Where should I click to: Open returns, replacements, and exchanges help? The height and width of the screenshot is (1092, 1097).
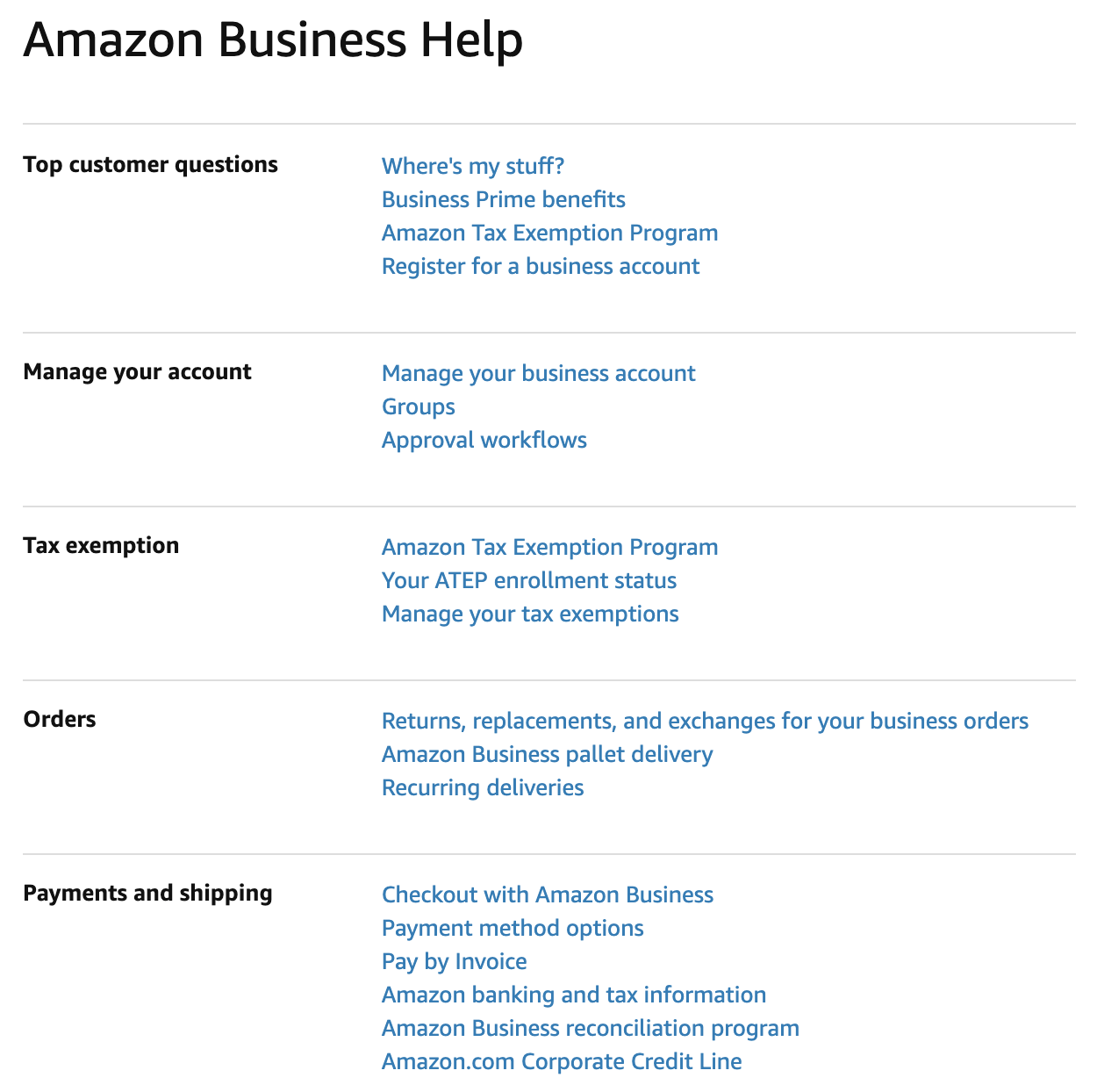(705, 721)
